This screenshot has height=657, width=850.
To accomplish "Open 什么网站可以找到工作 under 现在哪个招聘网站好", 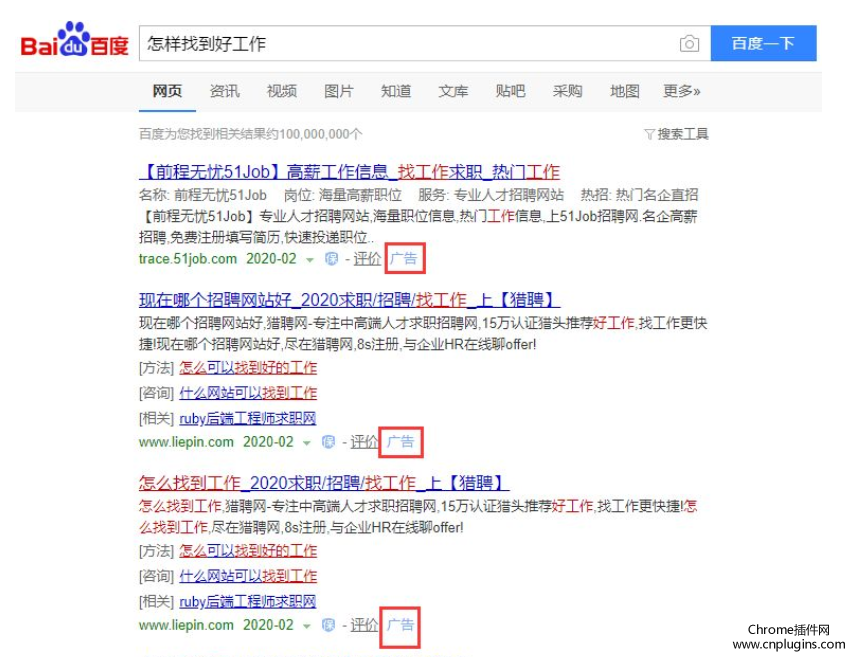I will click(248, 392).
